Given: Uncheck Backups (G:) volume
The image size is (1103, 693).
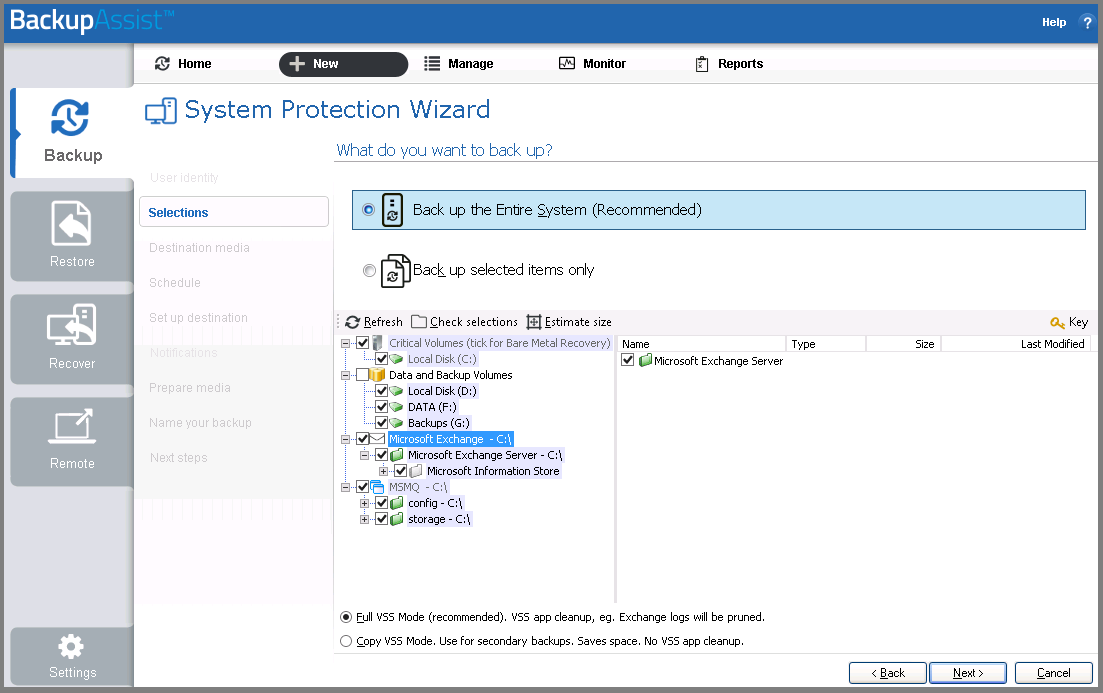Looking at the screenshot, I should click(382, 423).
